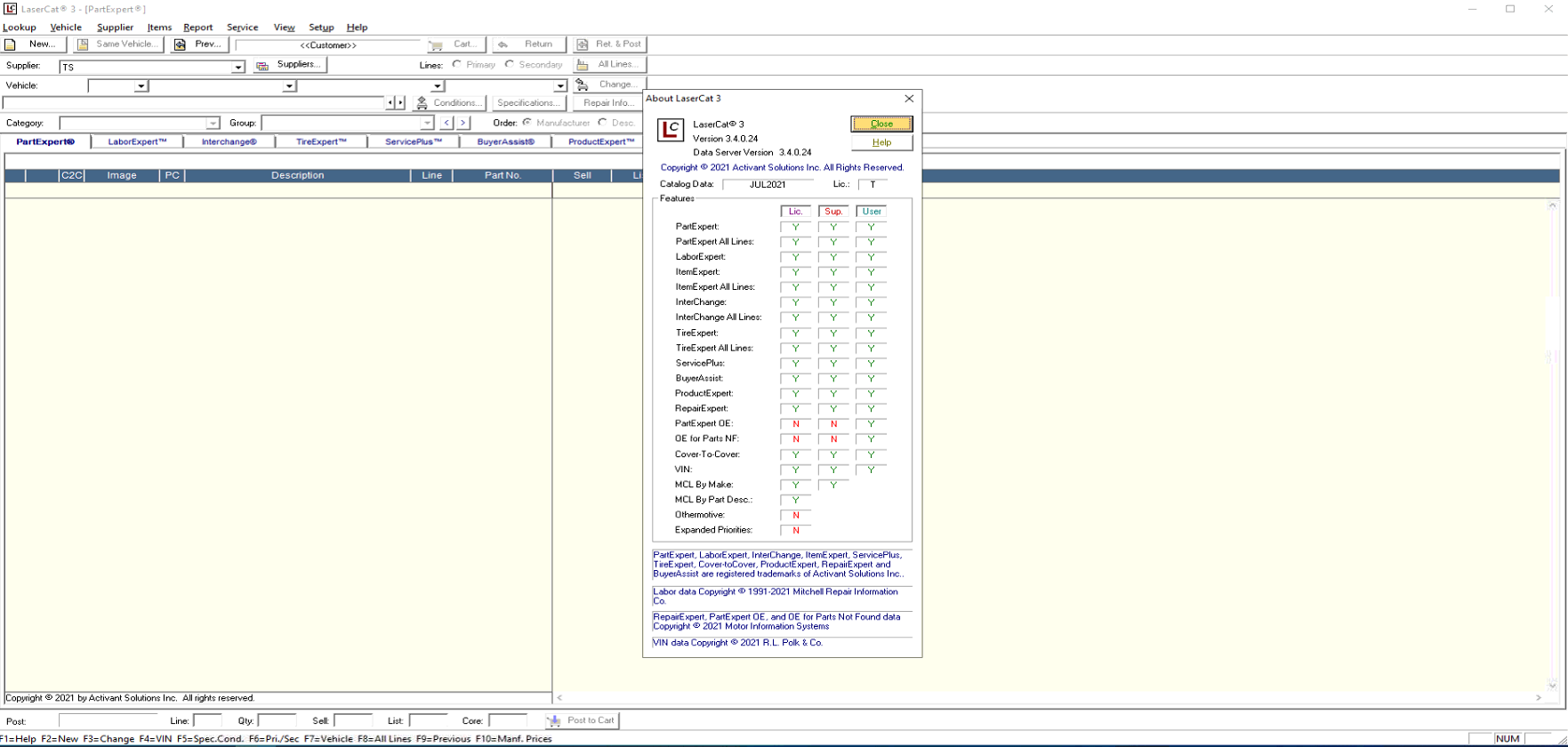
Task: Switch to the ProductExpert tab
Action: (x=601, y=142)
